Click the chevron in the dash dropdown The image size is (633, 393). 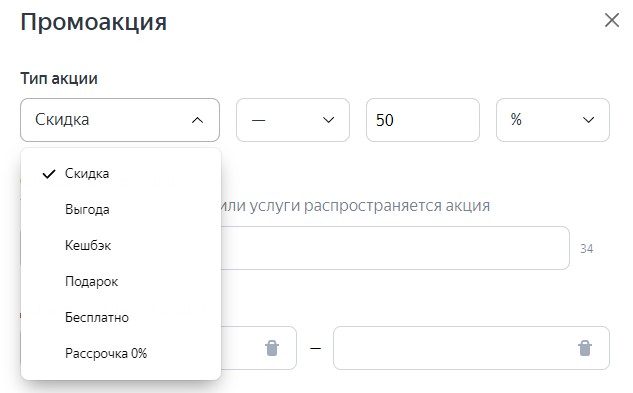[329, 120]
